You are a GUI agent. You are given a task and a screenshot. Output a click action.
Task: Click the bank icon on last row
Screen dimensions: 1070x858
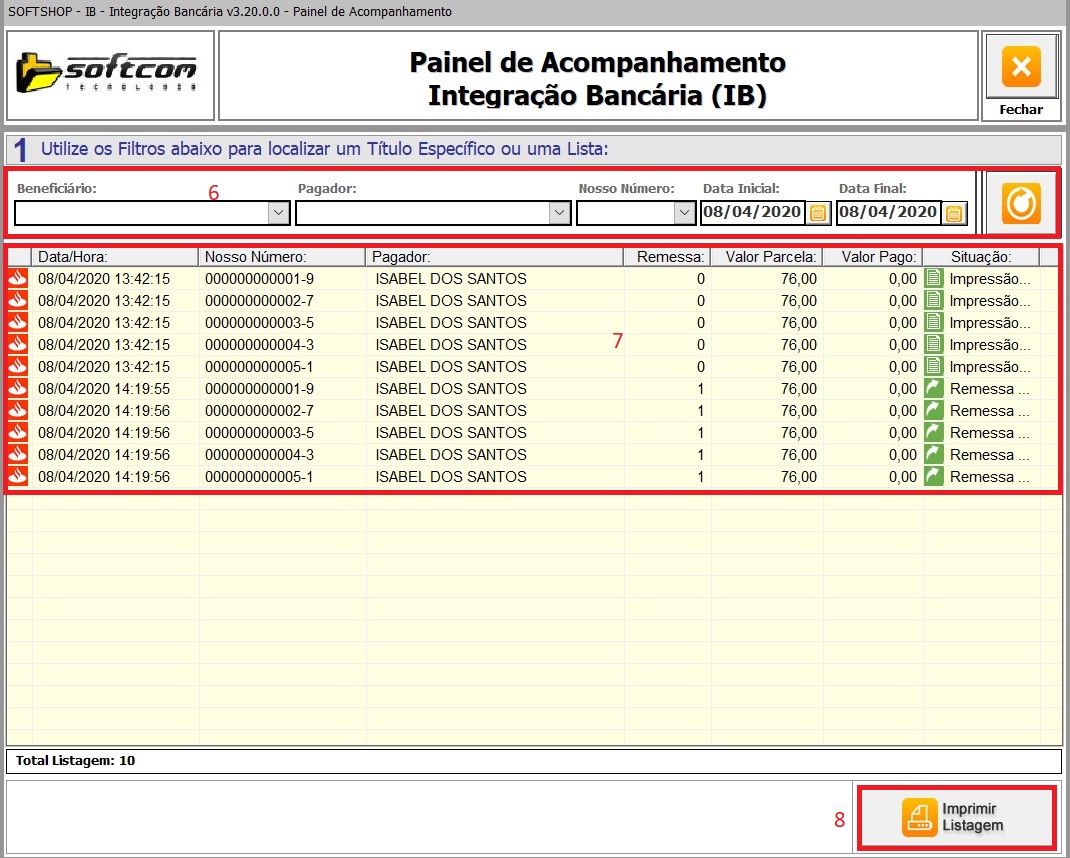click(18, 477)
